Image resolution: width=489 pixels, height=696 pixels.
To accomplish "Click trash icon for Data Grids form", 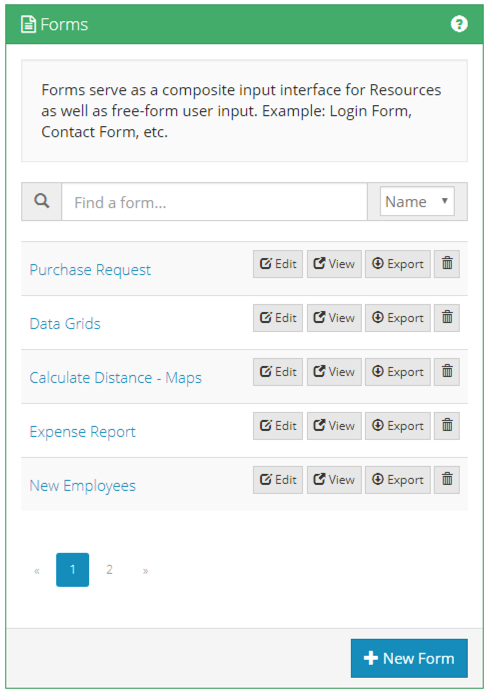I will pyautogui.click(x=447, y=318).
